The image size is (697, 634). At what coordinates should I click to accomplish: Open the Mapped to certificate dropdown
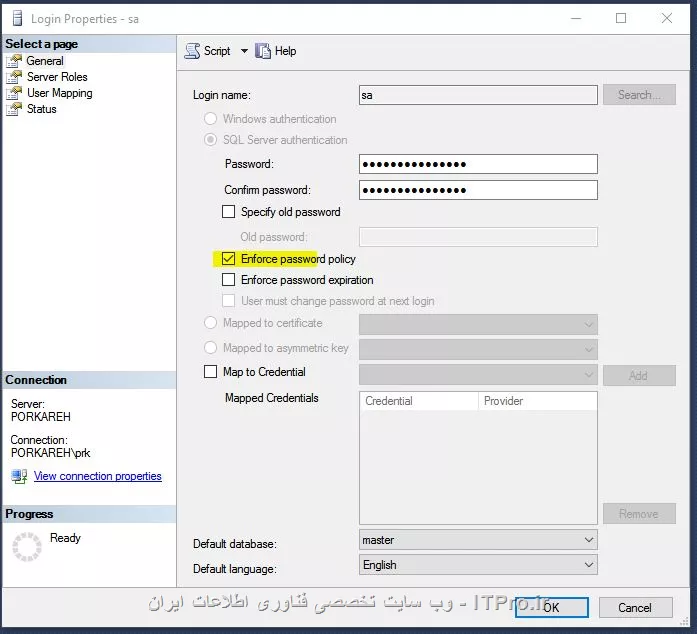click(x=478, y=325)
